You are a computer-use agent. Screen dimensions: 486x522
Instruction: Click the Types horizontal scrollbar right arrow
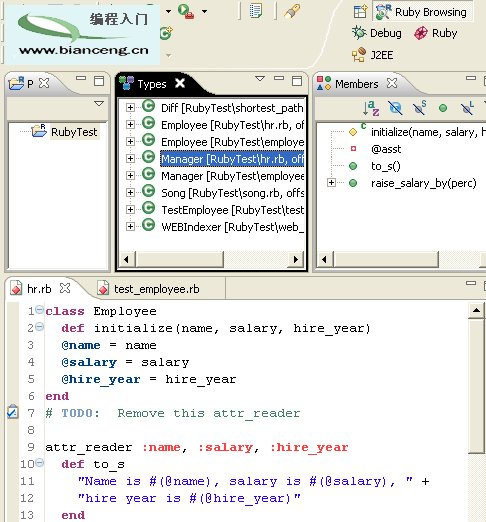pyautogui.click(x=295, y=259)
